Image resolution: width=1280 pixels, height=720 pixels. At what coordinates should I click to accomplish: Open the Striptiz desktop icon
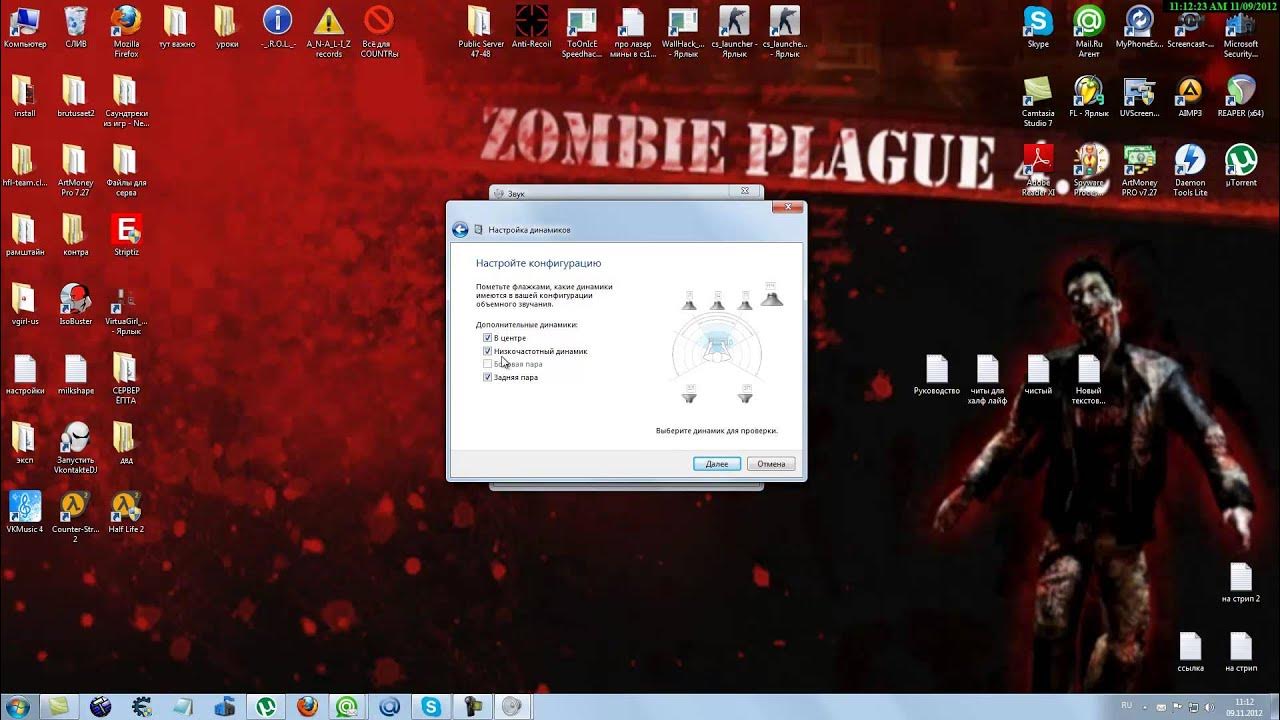click(126, 235)
